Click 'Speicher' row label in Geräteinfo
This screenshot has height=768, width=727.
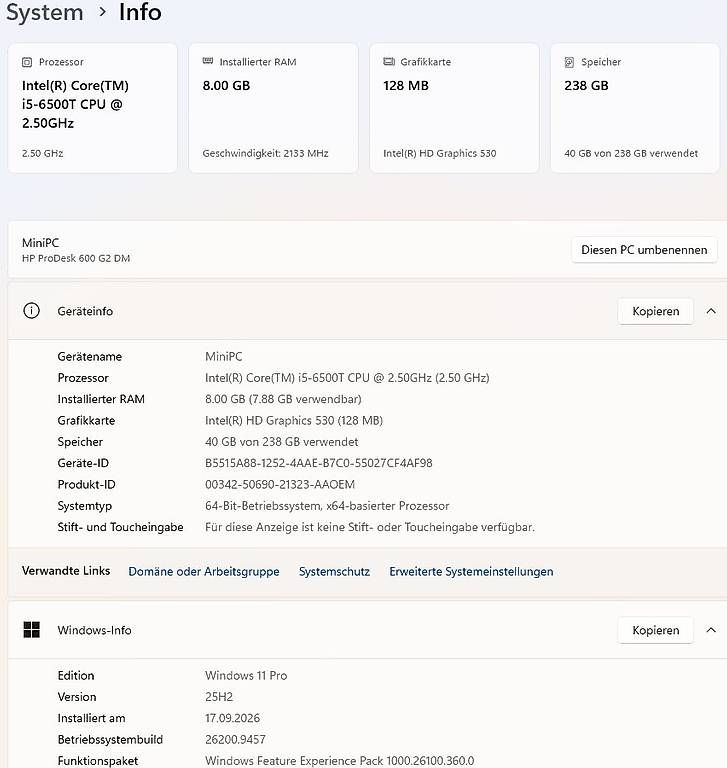[x=80, y=442]
